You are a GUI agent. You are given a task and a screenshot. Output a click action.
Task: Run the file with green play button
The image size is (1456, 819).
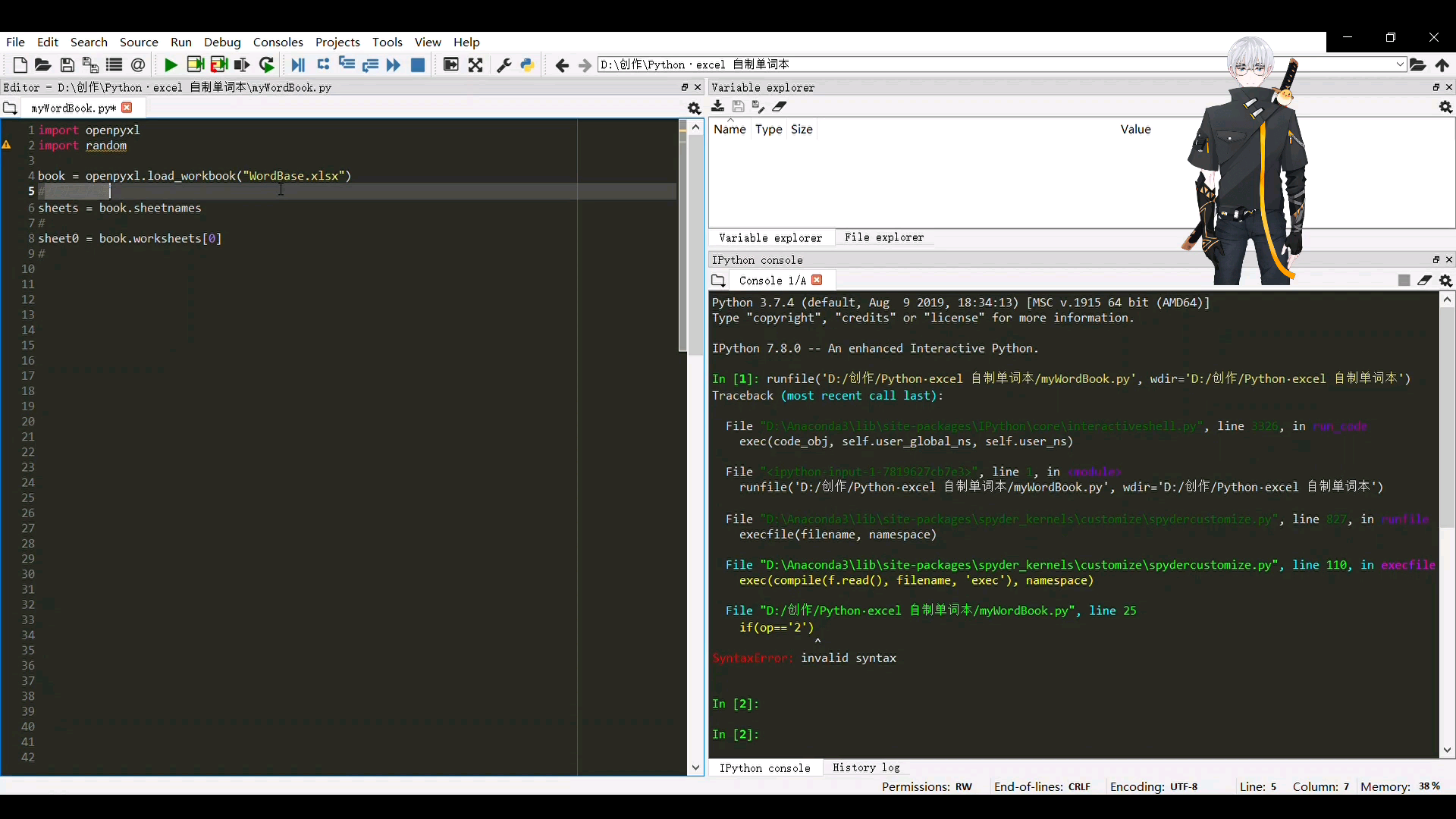(171, 65)
